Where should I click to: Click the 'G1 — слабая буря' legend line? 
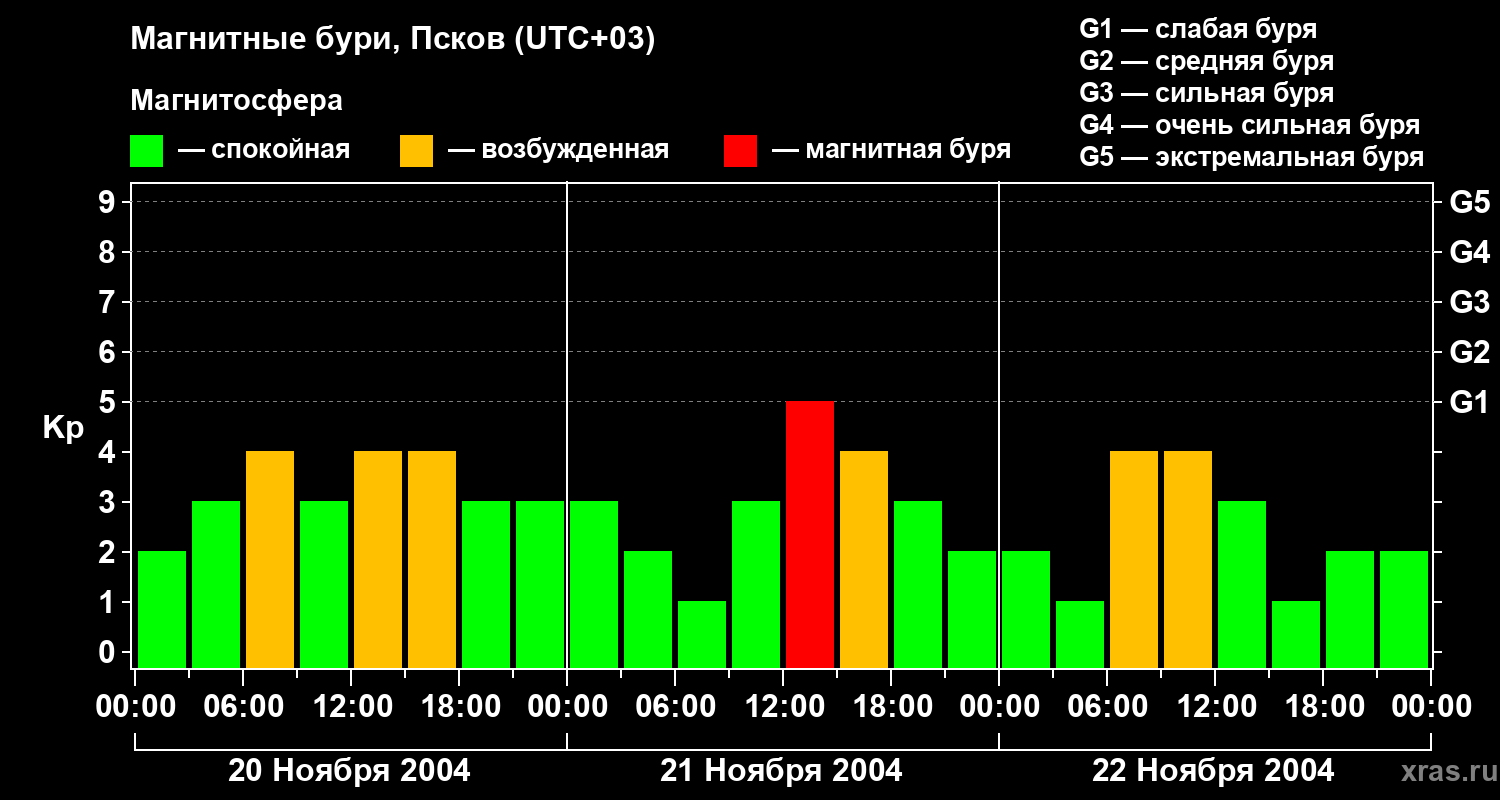click(1198, 28)
